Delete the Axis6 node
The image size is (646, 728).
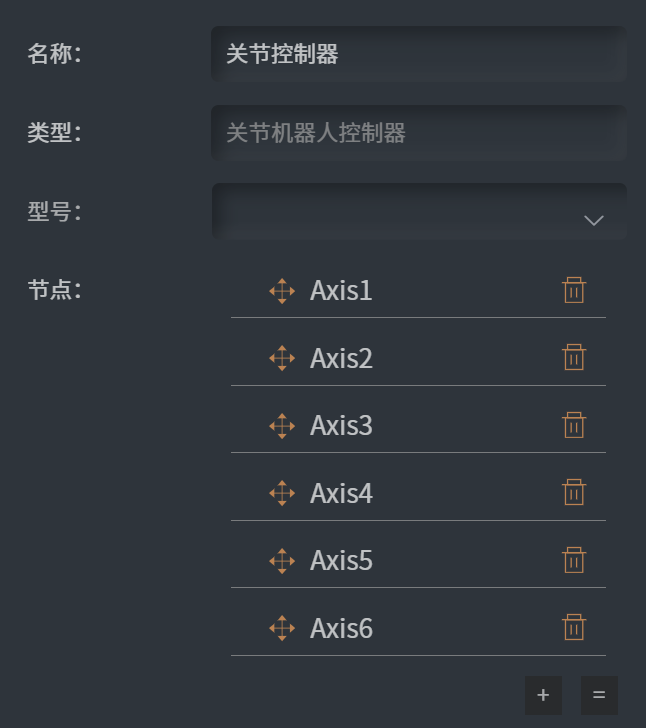(574, 627)
